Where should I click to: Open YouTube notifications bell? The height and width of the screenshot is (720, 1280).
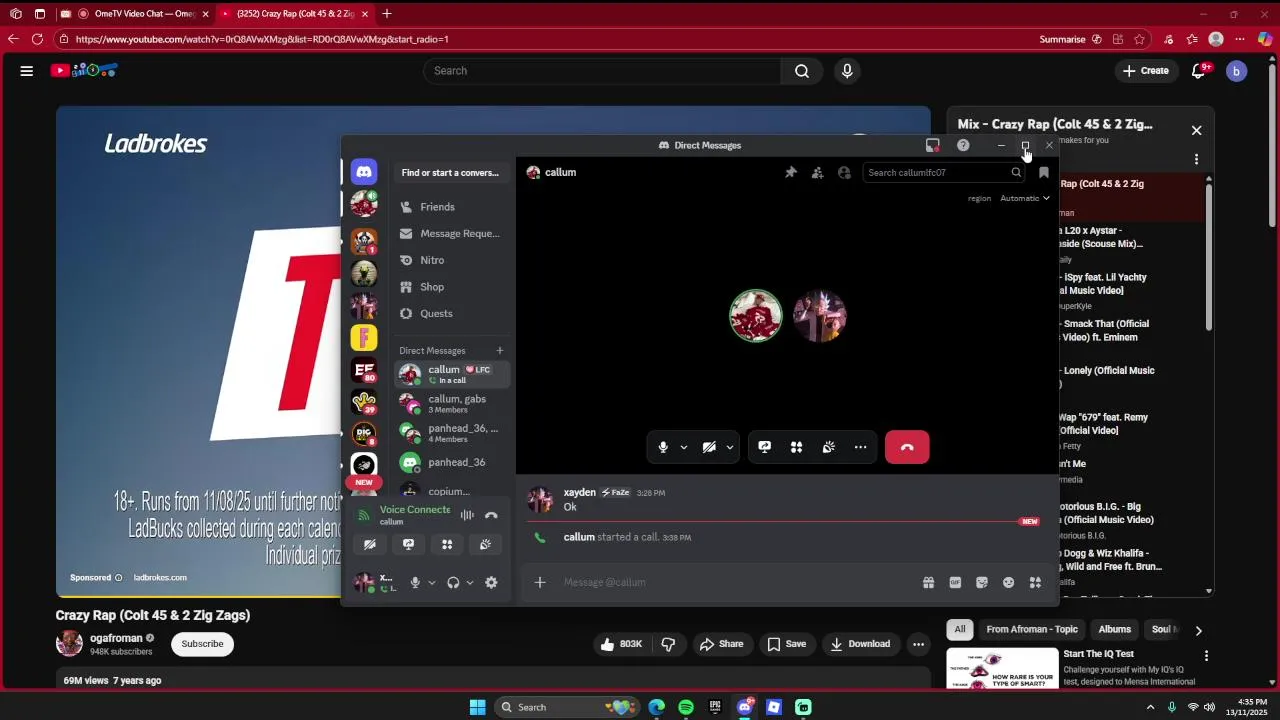pos(1198,71)
